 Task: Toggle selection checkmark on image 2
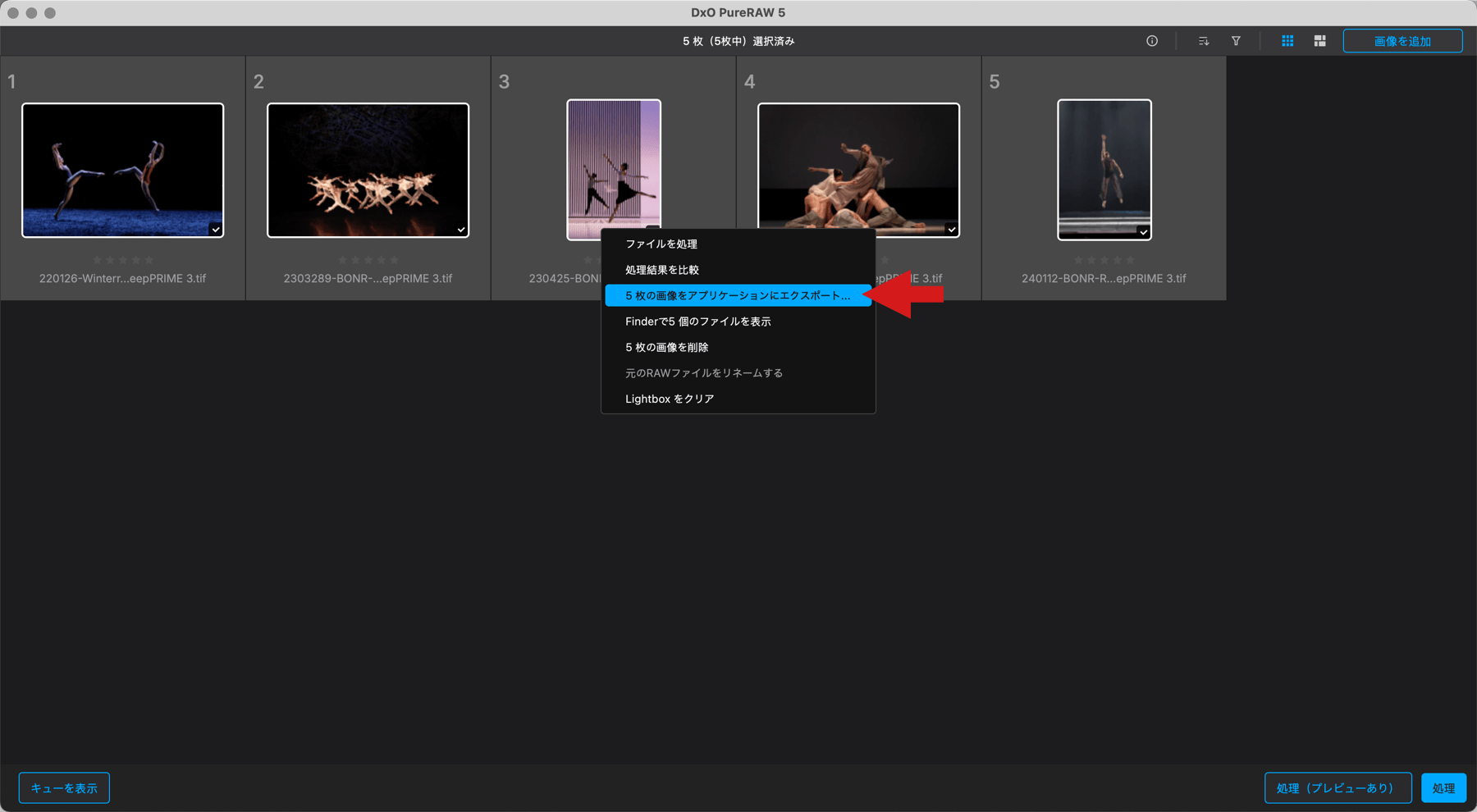pos(461,230)
